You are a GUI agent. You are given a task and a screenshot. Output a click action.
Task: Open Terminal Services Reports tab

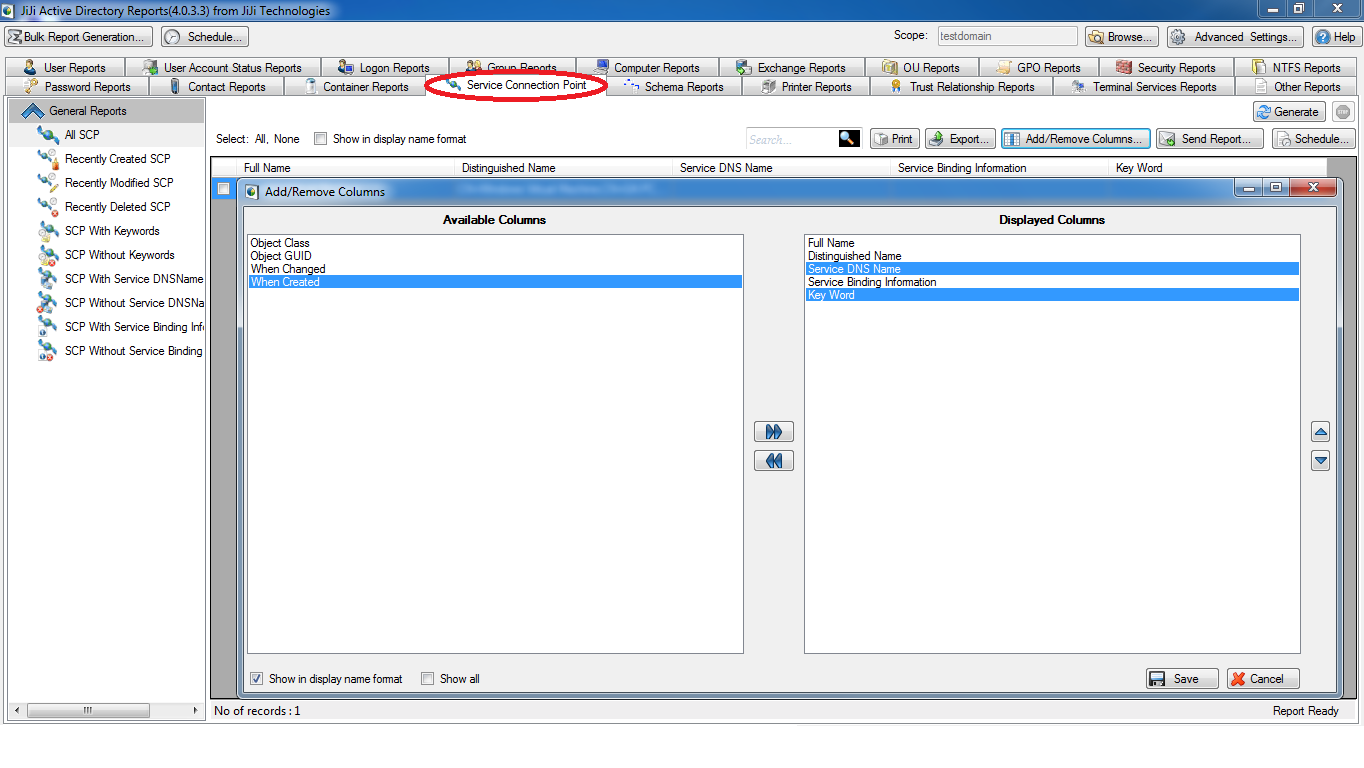(1144, 87)
